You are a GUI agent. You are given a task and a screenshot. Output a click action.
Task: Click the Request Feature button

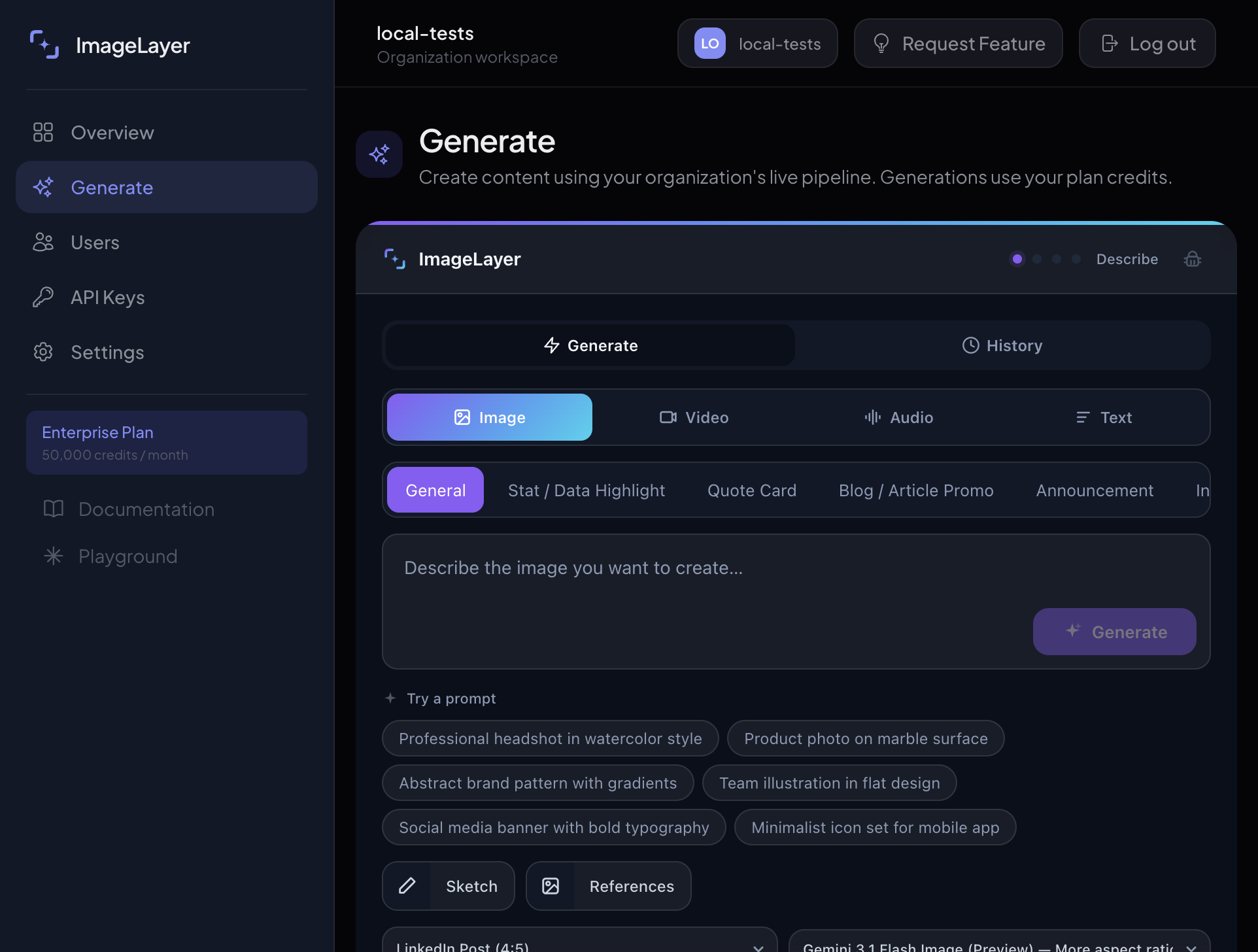click(x=959, y=43)
